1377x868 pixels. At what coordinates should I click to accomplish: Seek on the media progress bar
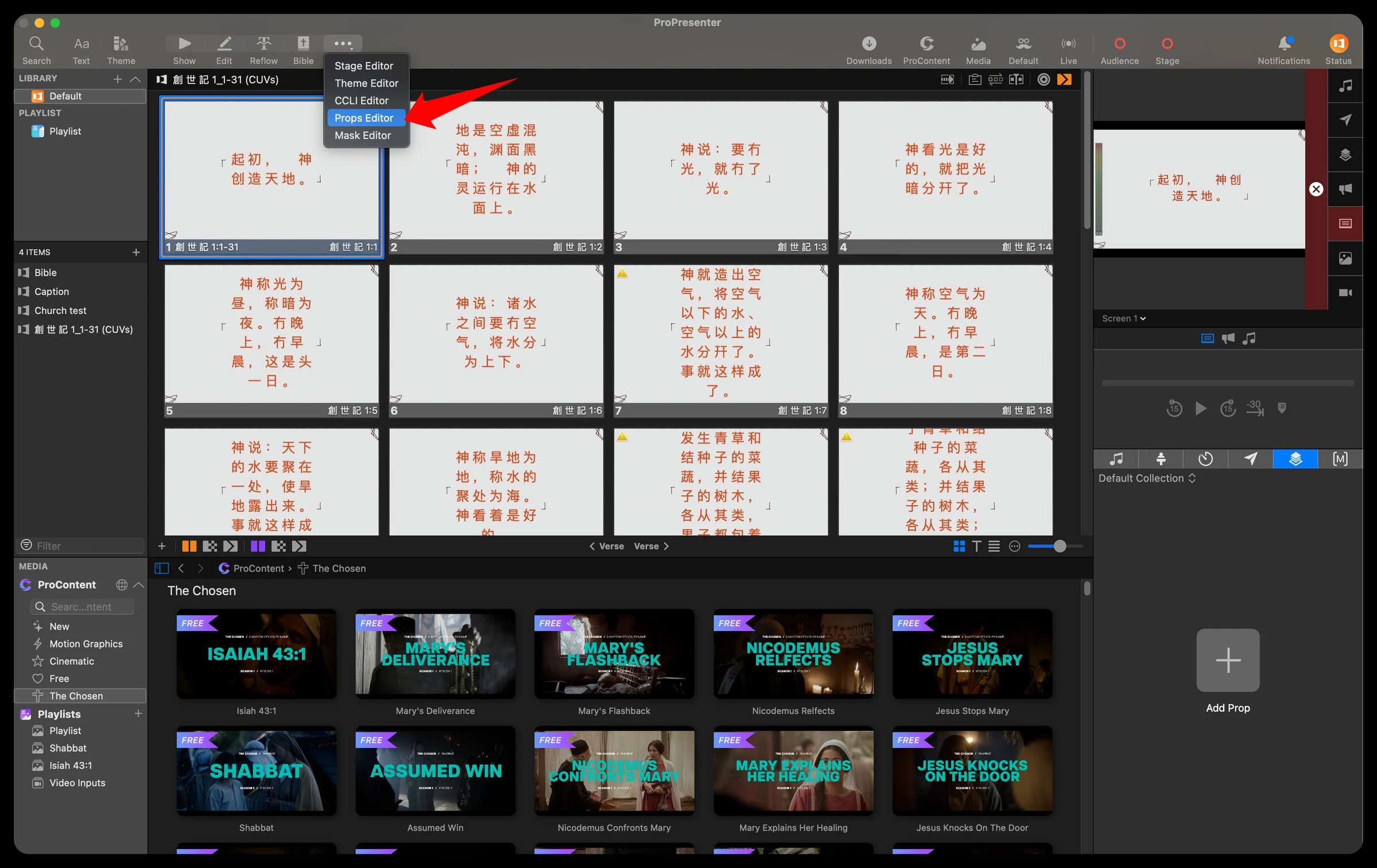click(x=1227, y=383)
